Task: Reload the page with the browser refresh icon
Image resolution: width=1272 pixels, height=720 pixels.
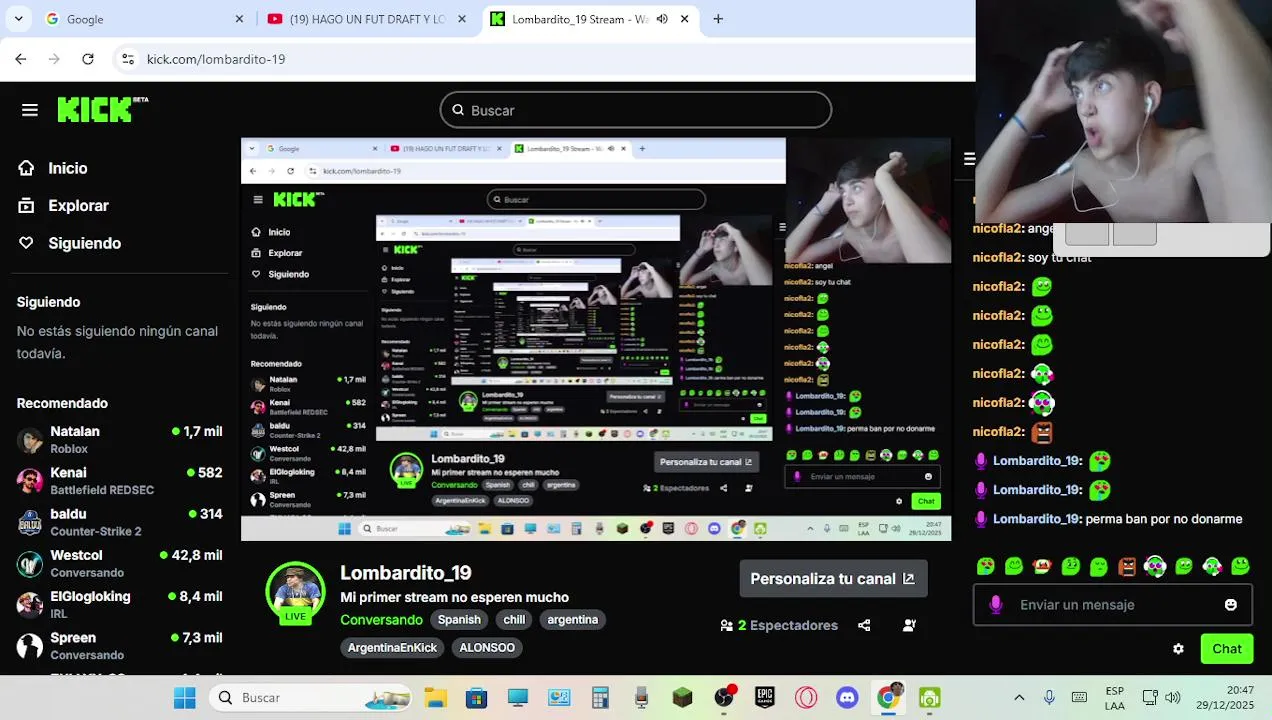Action: (88, 59)
